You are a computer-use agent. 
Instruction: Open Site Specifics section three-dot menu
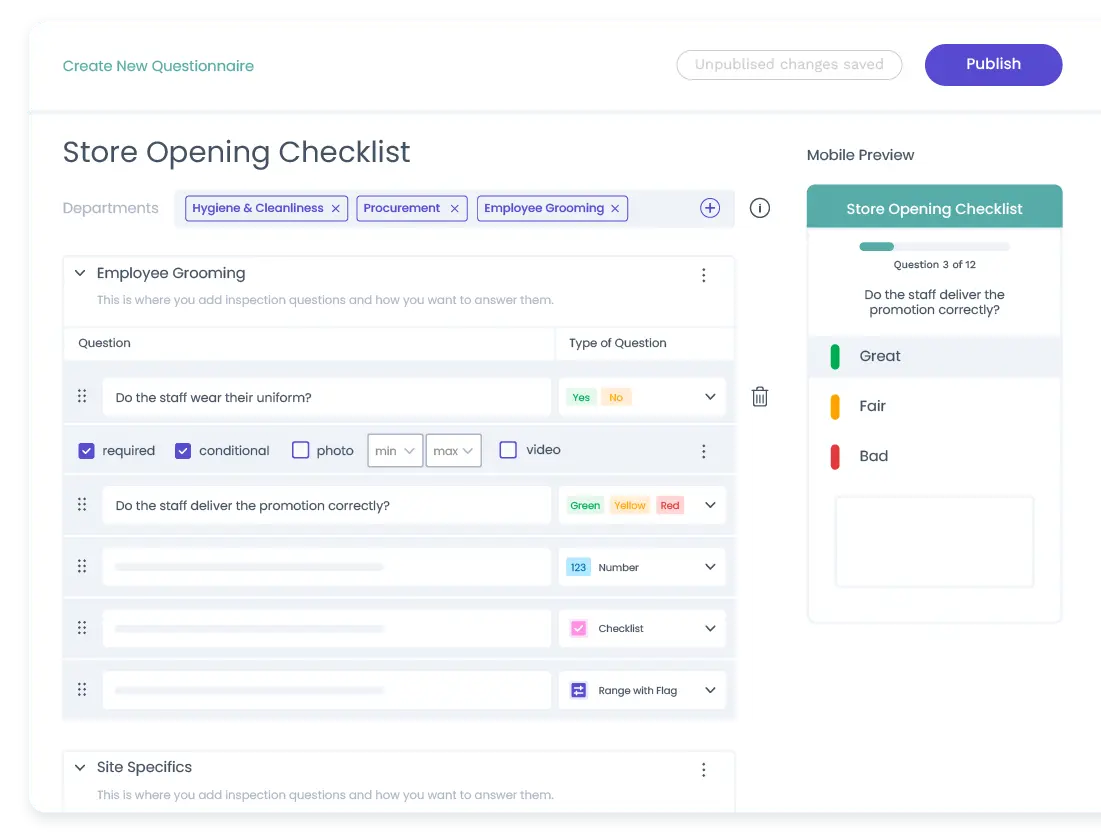[704, 769]
